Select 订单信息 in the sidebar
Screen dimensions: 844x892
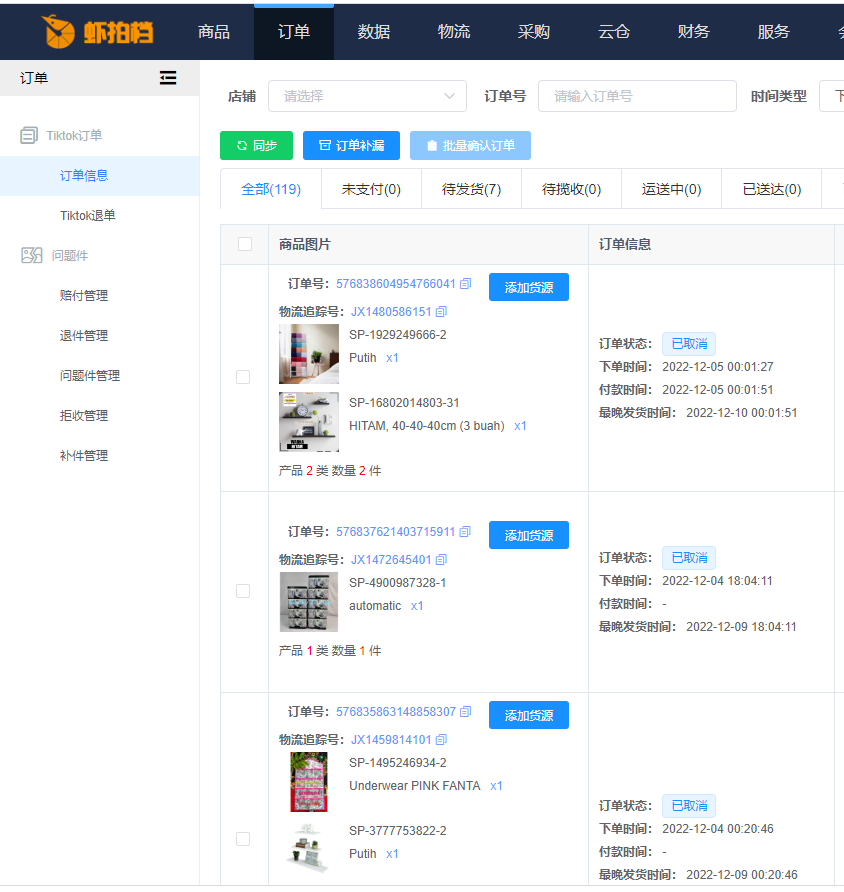tap(100, 176)
